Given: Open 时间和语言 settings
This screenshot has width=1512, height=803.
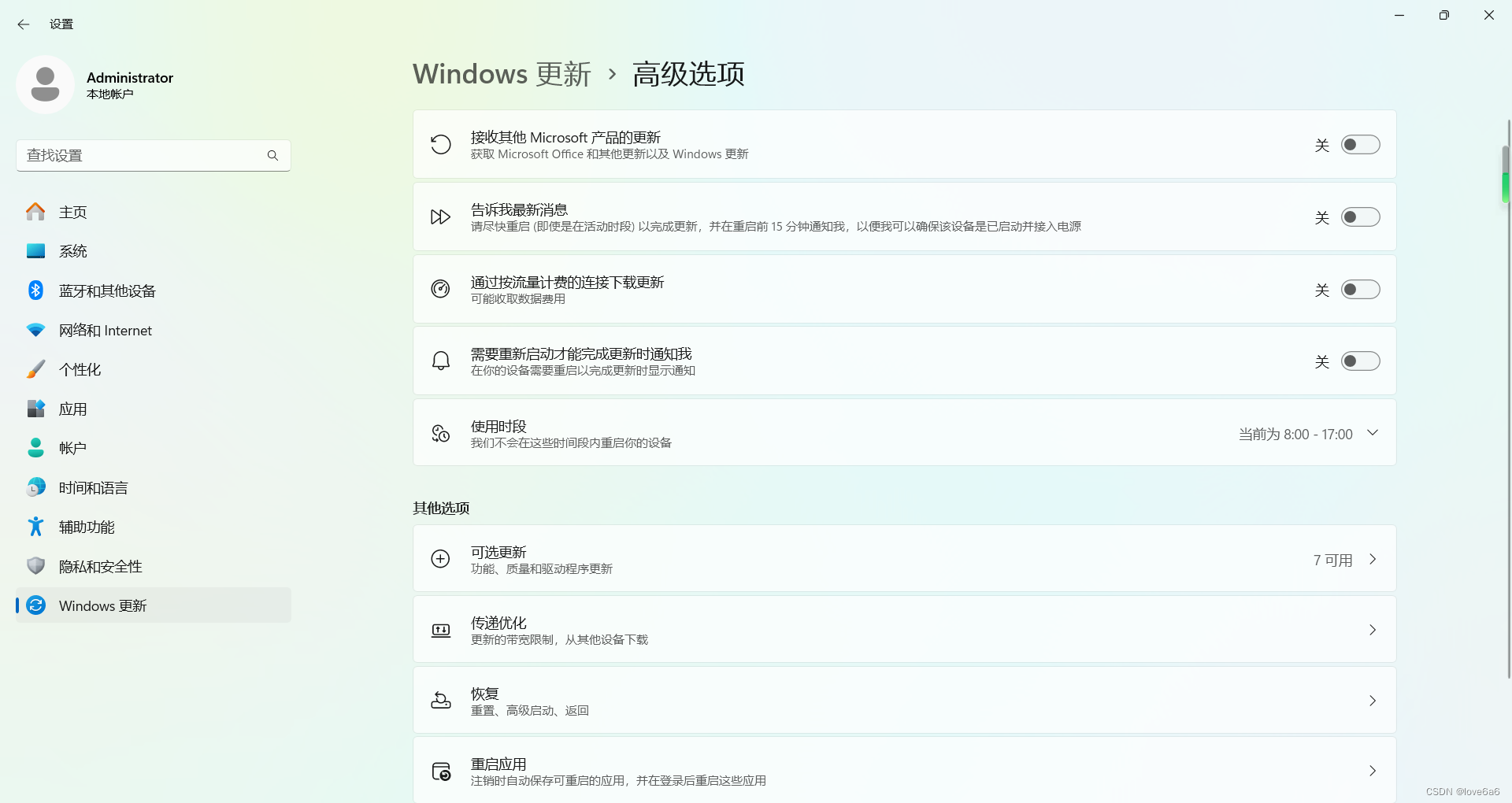Looking at the screenshot, I should coord(154,487).
